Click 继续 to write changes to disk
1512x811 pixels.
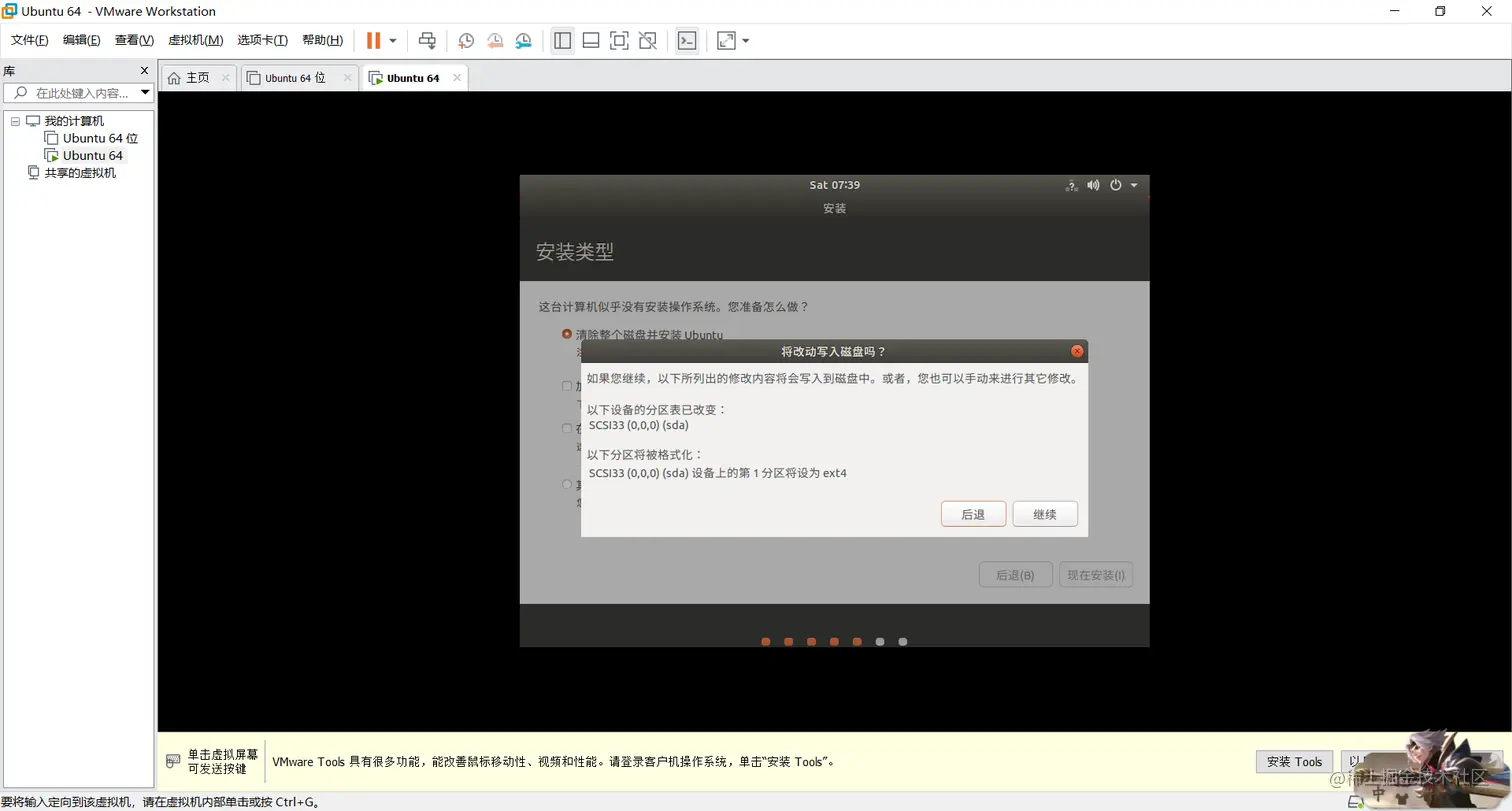tap(1045, 514)
